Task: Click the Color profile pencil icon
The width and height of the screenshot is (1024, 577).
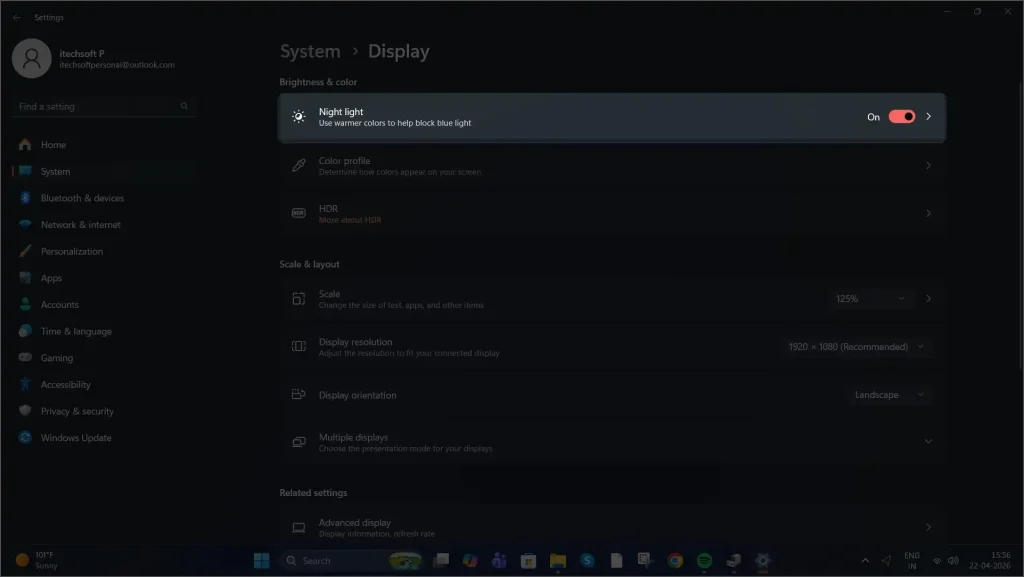Action: (297, 165)
